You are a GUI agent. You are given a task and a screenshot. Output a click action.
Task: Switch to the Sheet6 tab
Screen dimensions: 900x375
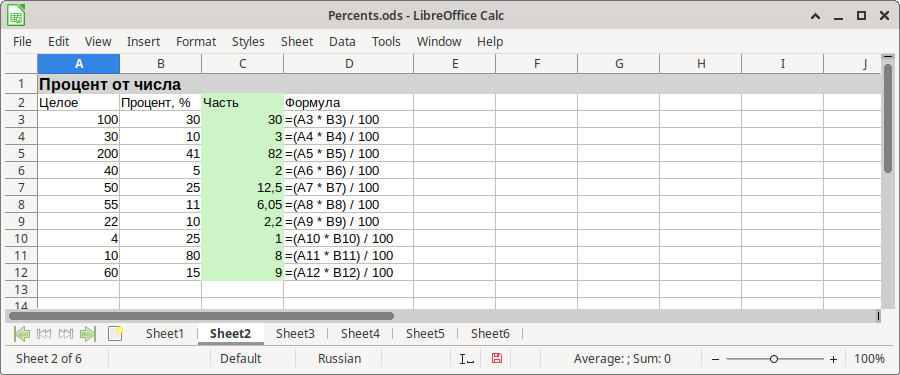tap(491, 333)
